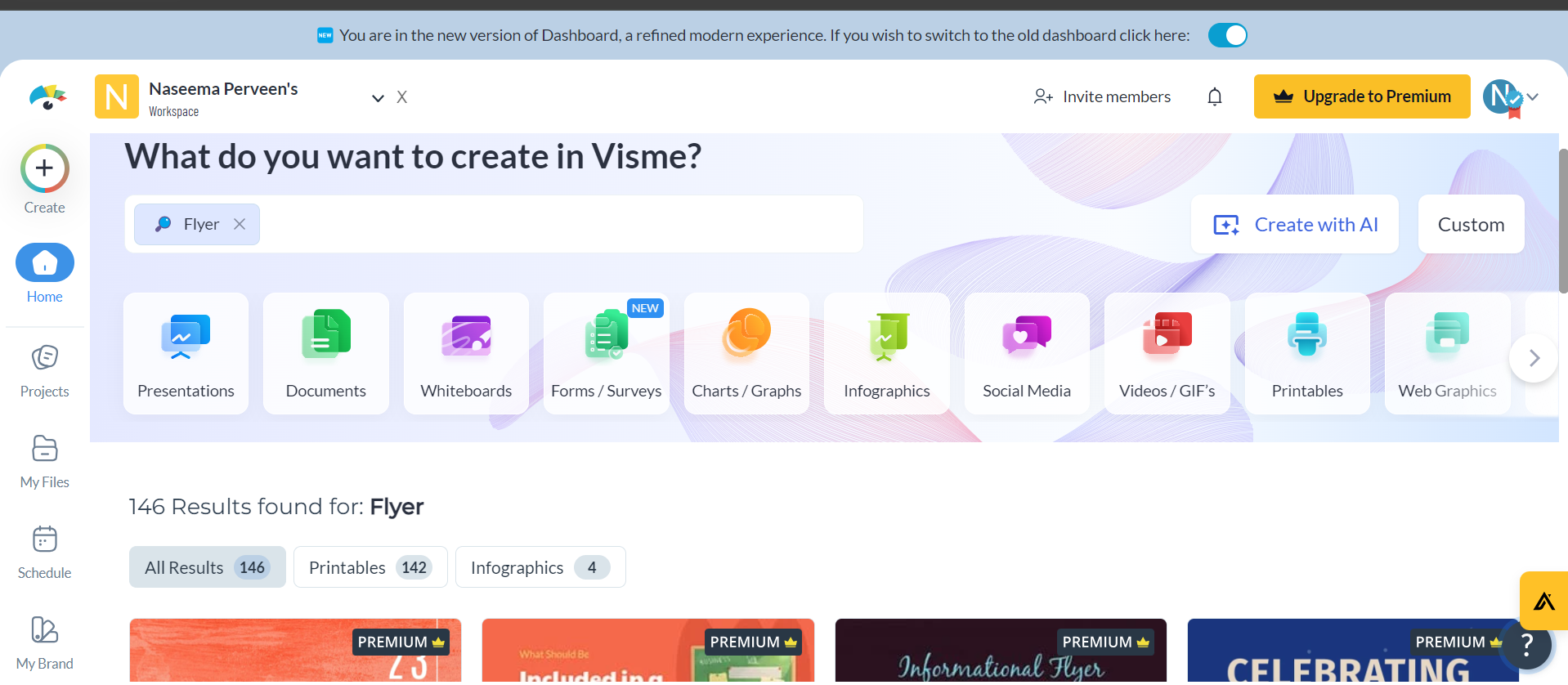This screenshot has width=1568, height=685.
Task: Open Projects from the sidebar
Action: (x=45, y=371)
